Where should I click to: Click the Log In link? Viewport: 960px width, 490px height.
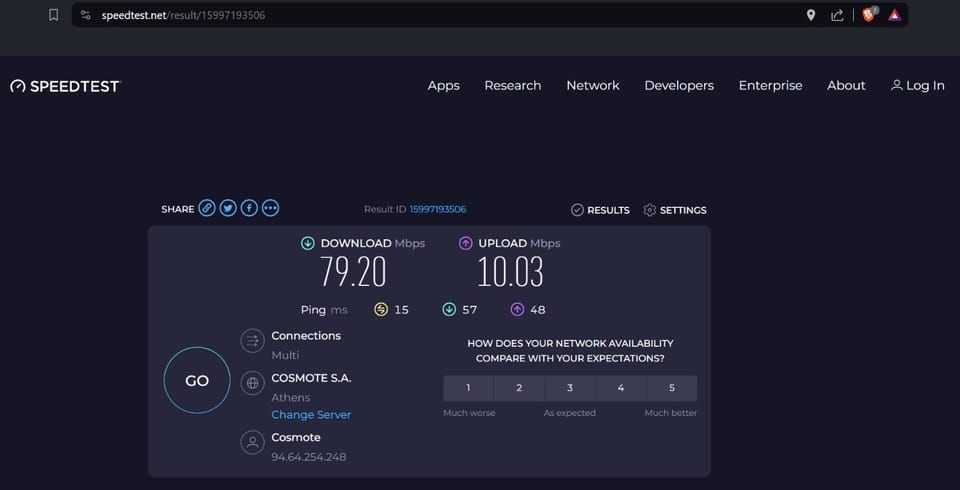917,86
